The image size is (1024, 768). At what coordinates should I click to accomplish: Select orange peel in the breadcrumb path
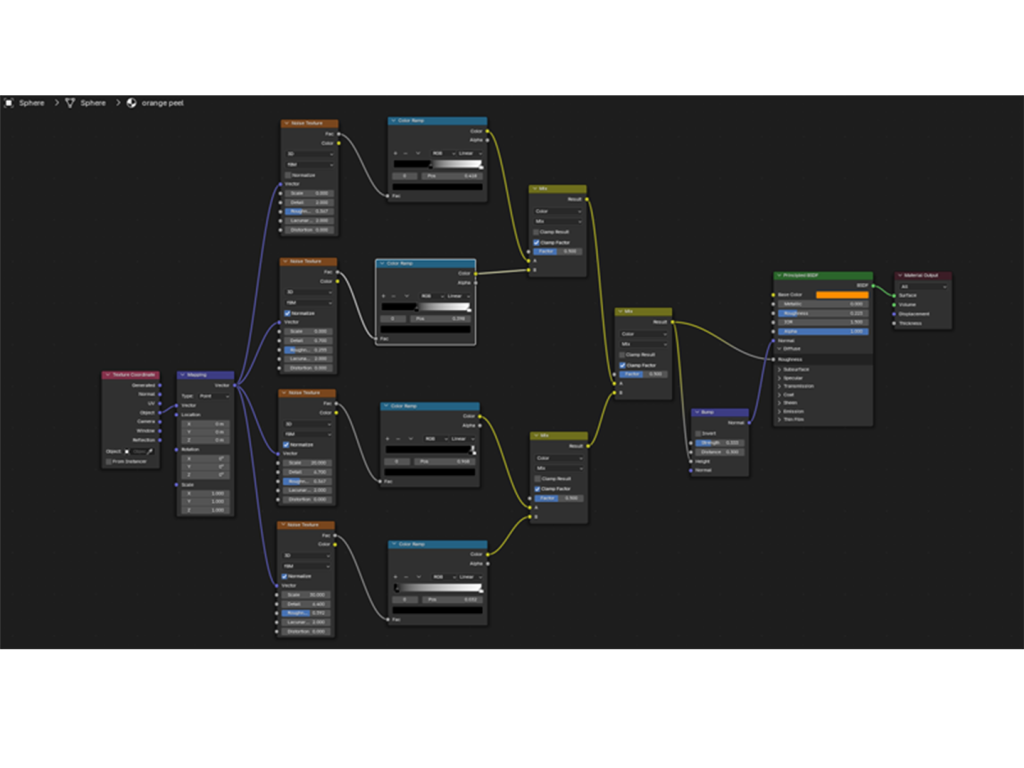(x=162, y=103)
